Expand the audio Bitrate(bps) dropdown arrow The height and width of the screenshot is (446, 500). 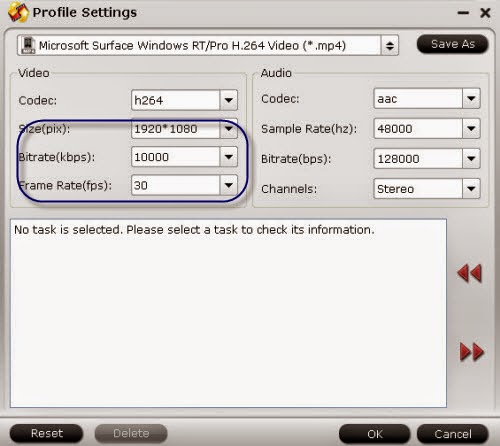[x=471, y=158]
